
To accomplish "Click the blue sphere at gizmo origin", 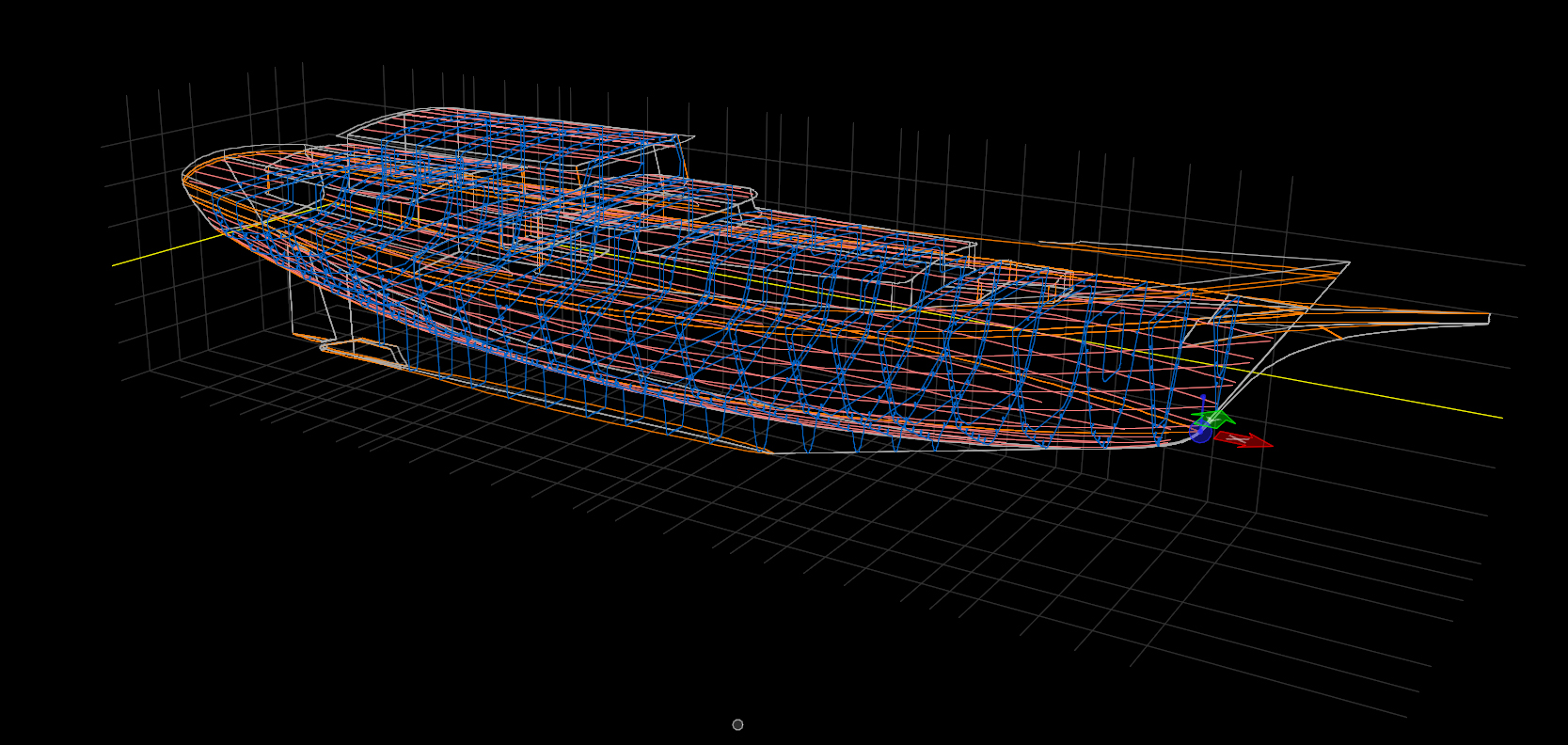I will 1200,432.
